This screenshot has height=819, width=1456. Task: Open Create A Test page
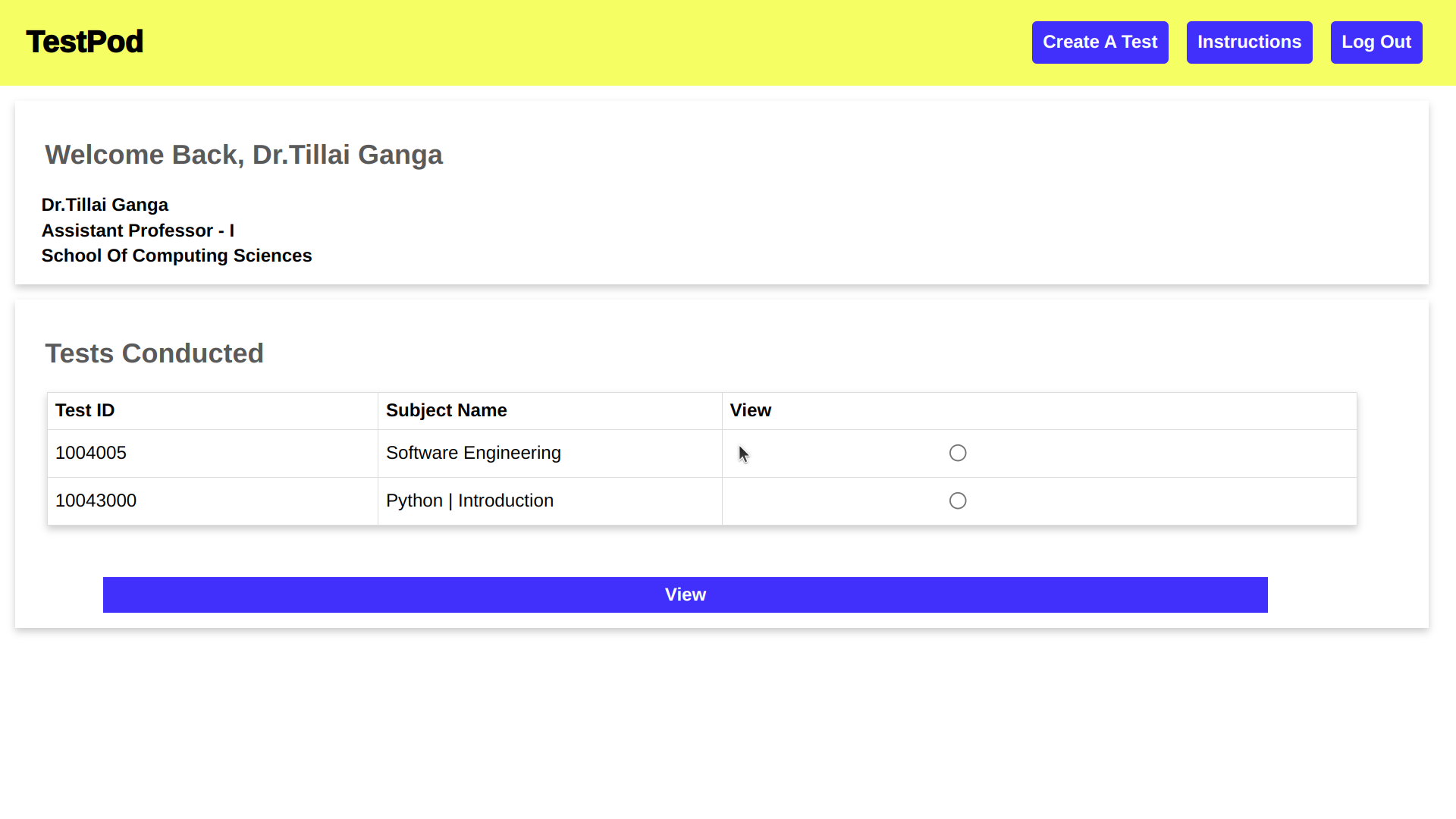1100,42
